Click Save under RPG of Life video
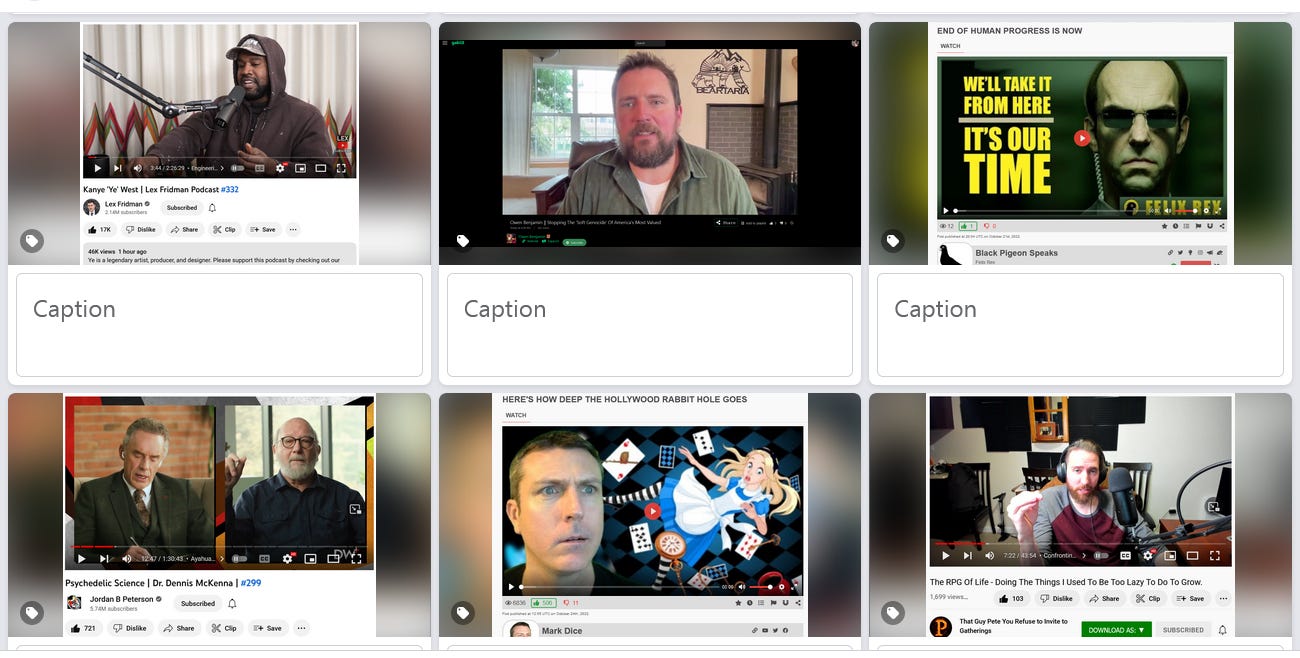Image resolution: width=1300 pixels, height=658 pixels. click(1189, 598)
